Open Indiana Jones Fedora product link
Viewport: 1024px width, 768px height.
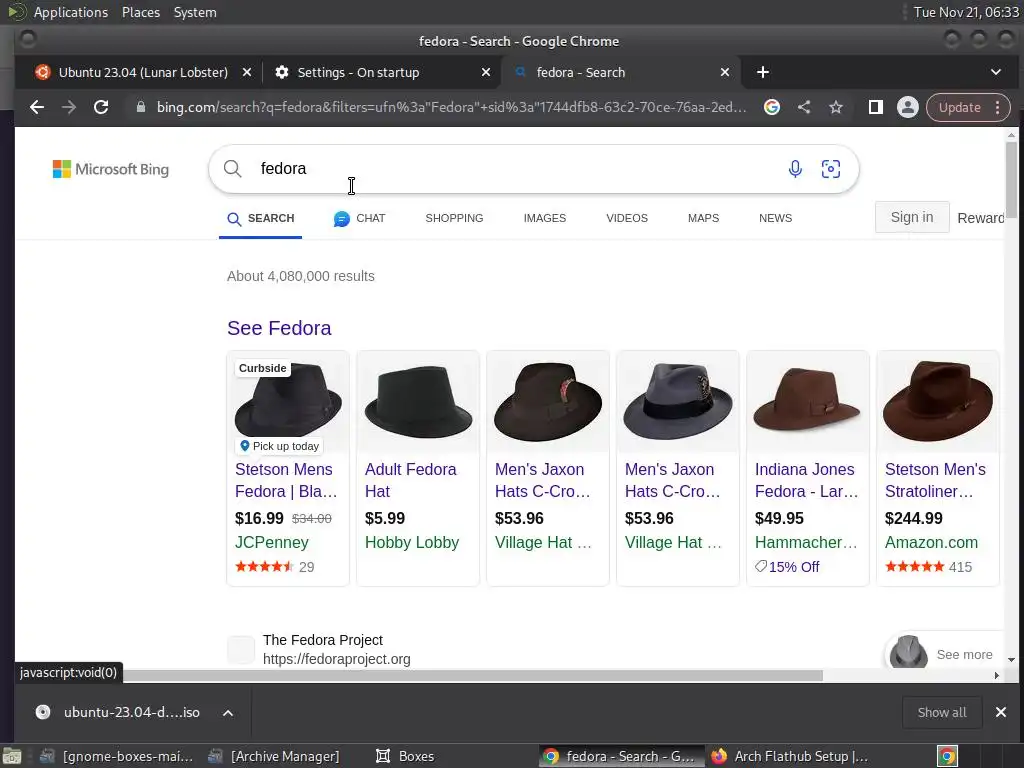[x=807, y=480]
